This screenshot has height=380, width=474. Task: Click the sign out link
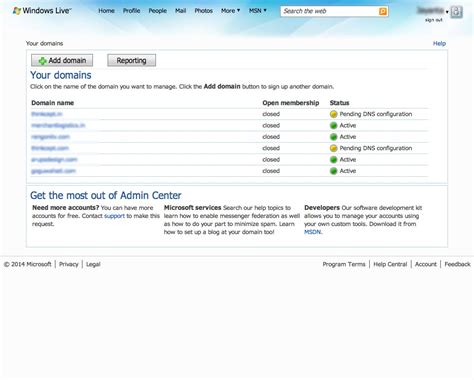click(434, 20)
